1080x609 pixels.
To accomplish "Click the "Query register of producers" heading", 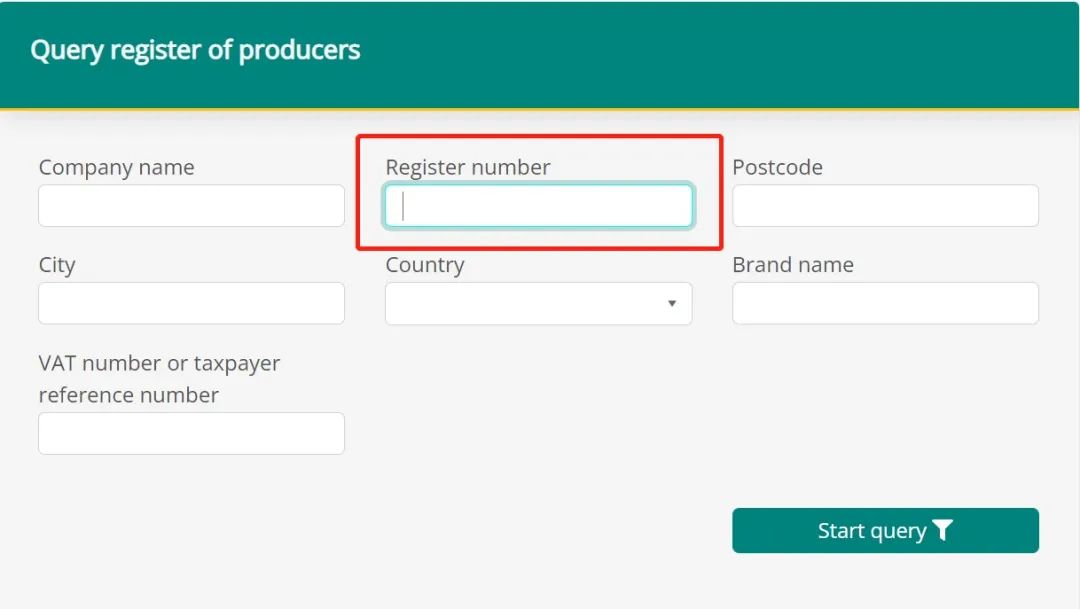I will coord(195,50).
